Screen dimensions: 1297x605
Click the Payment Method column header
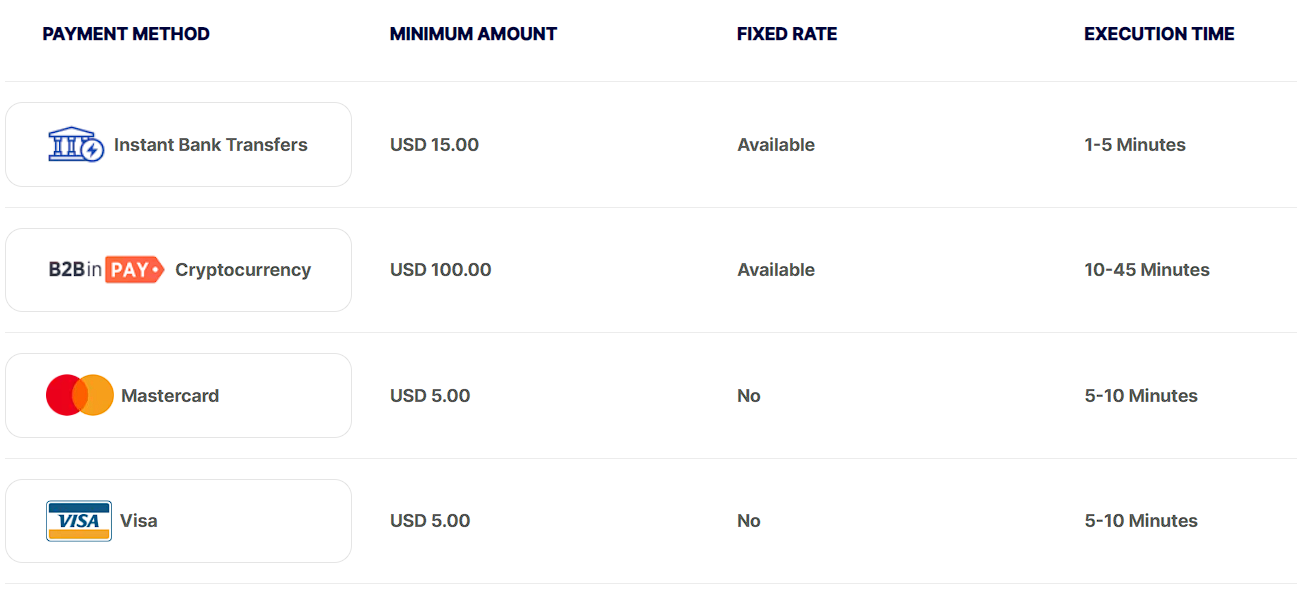click(x=126, y=34)
